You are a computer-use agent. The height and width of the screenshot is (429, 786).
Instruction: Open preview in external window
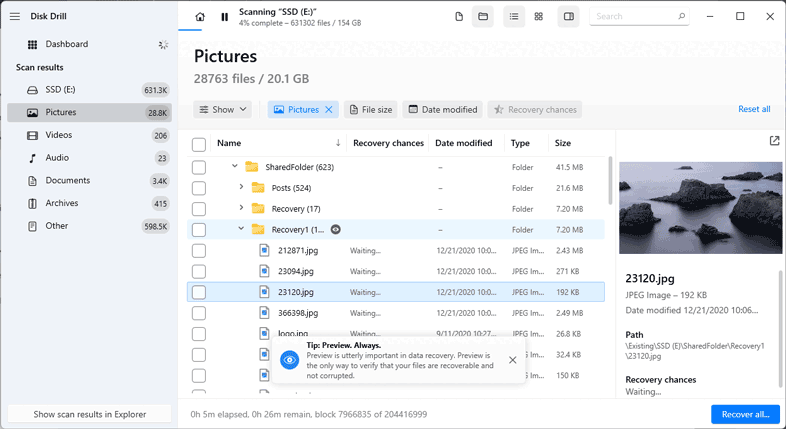pos(774,142)
